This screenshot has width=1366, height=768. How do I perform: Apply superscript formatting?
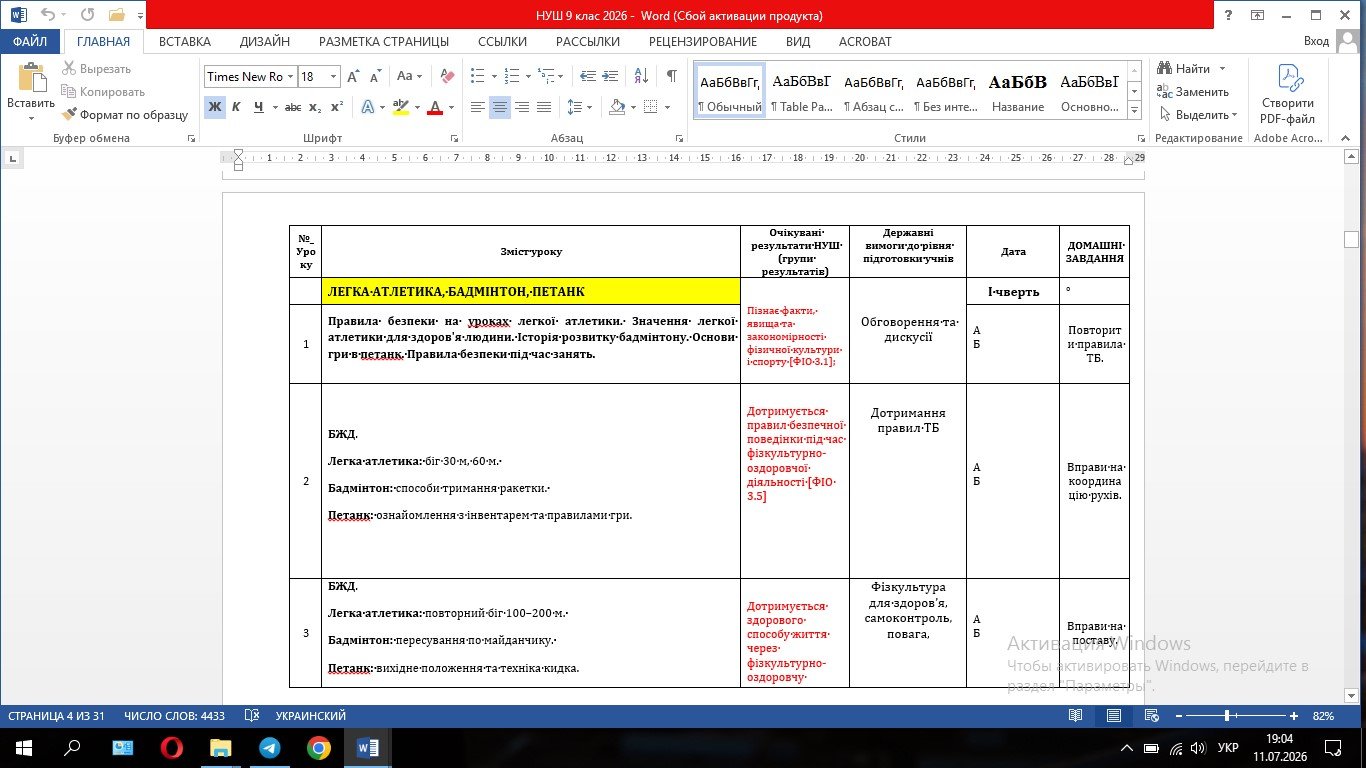337,107
